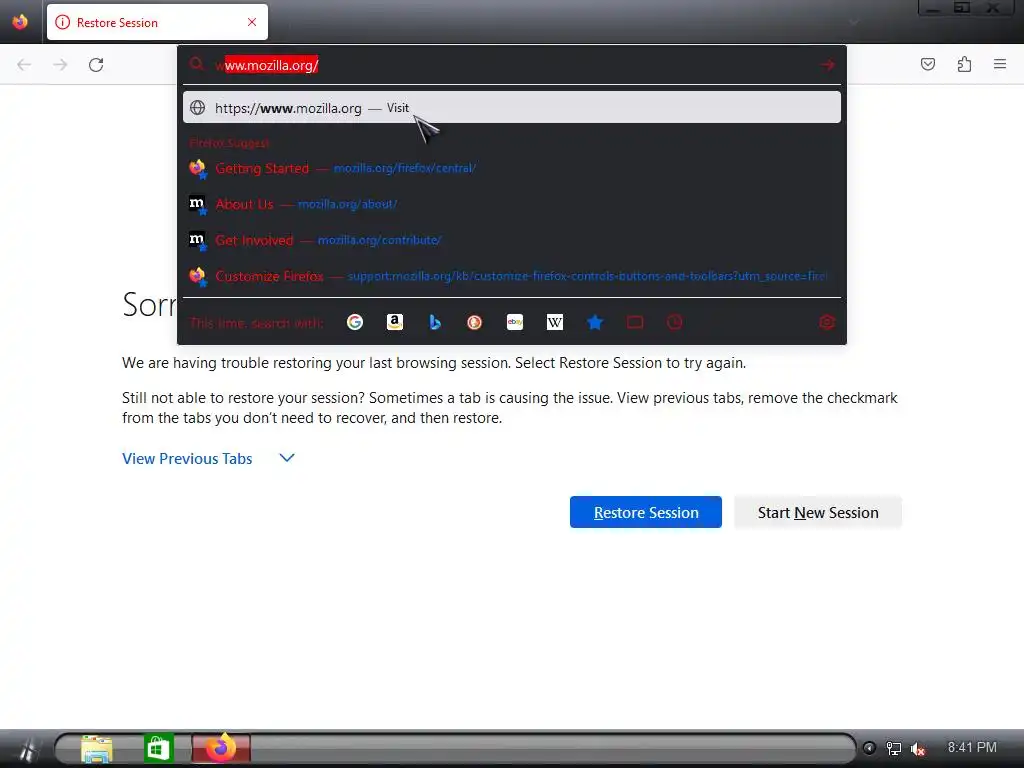
Task: Open the Customize Firefox suggestion
Action: (512, 276)
